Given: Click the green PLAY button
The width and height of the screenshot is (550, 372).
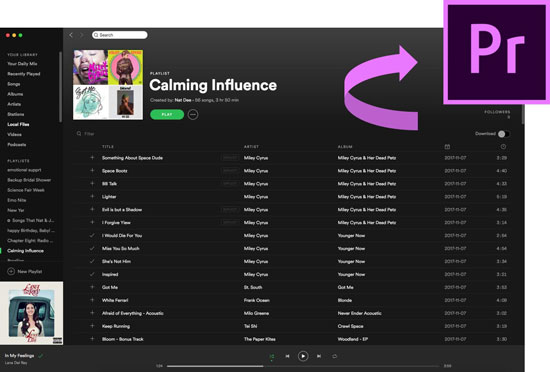Looking at the screenshot, I should coord(167,115).
